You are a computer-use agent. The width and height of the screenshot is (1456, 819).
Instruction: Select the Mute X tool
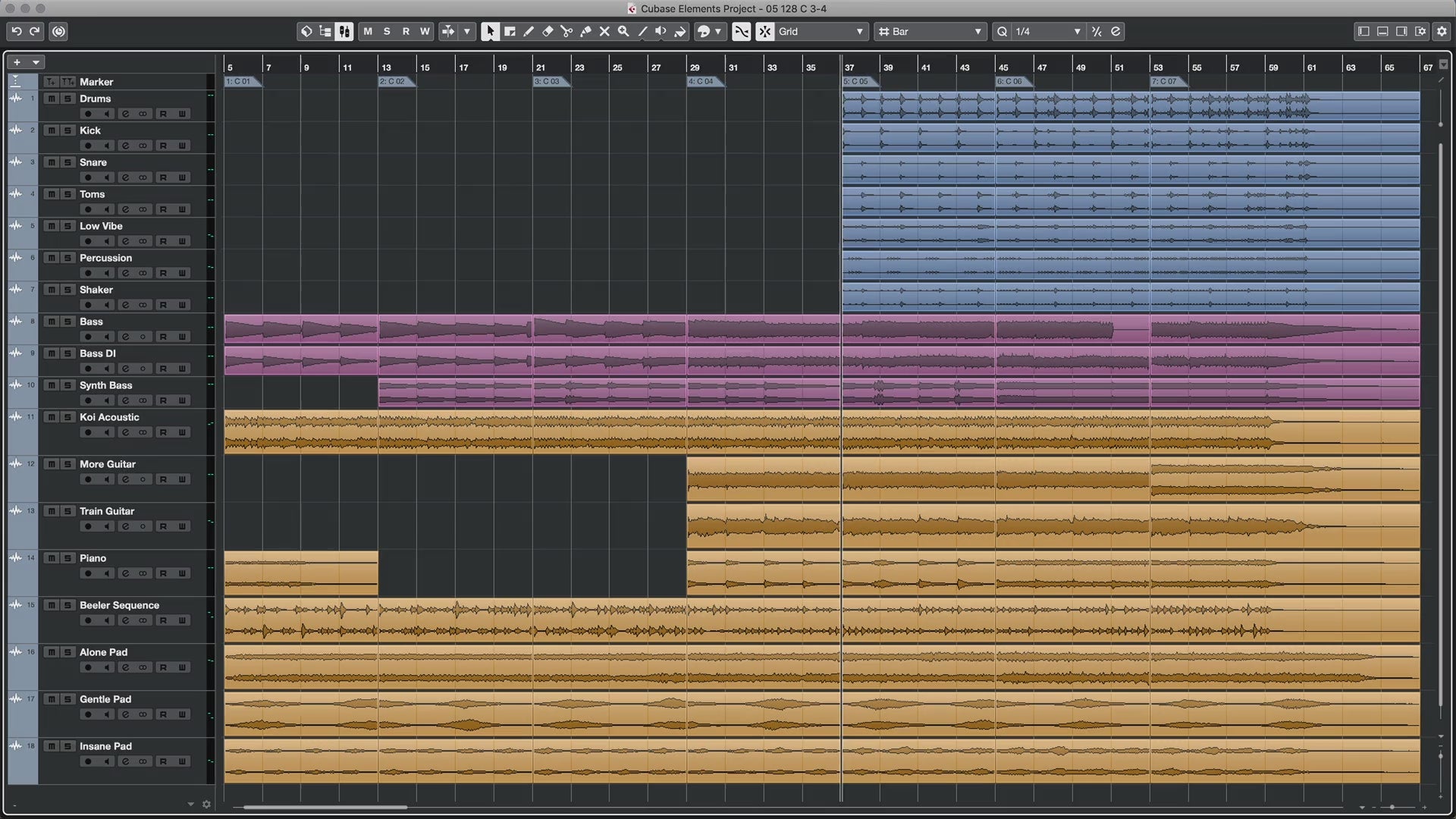pos(604,31)
